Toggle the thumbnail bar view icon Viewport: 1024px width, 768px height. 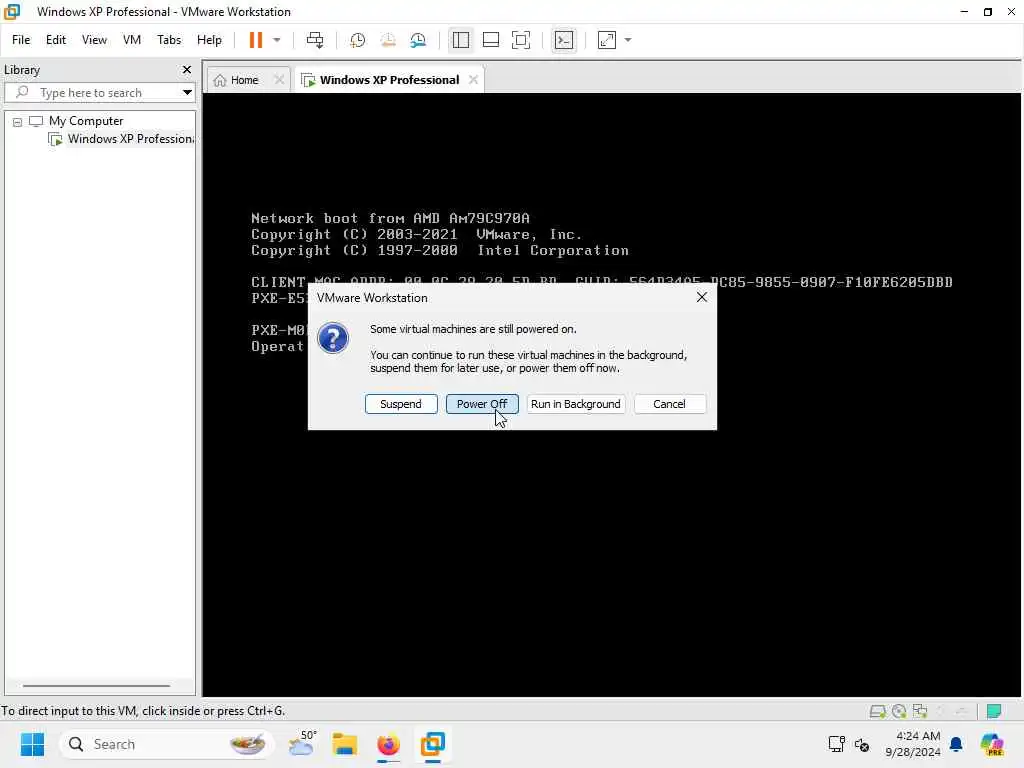[x=490, y=40]
